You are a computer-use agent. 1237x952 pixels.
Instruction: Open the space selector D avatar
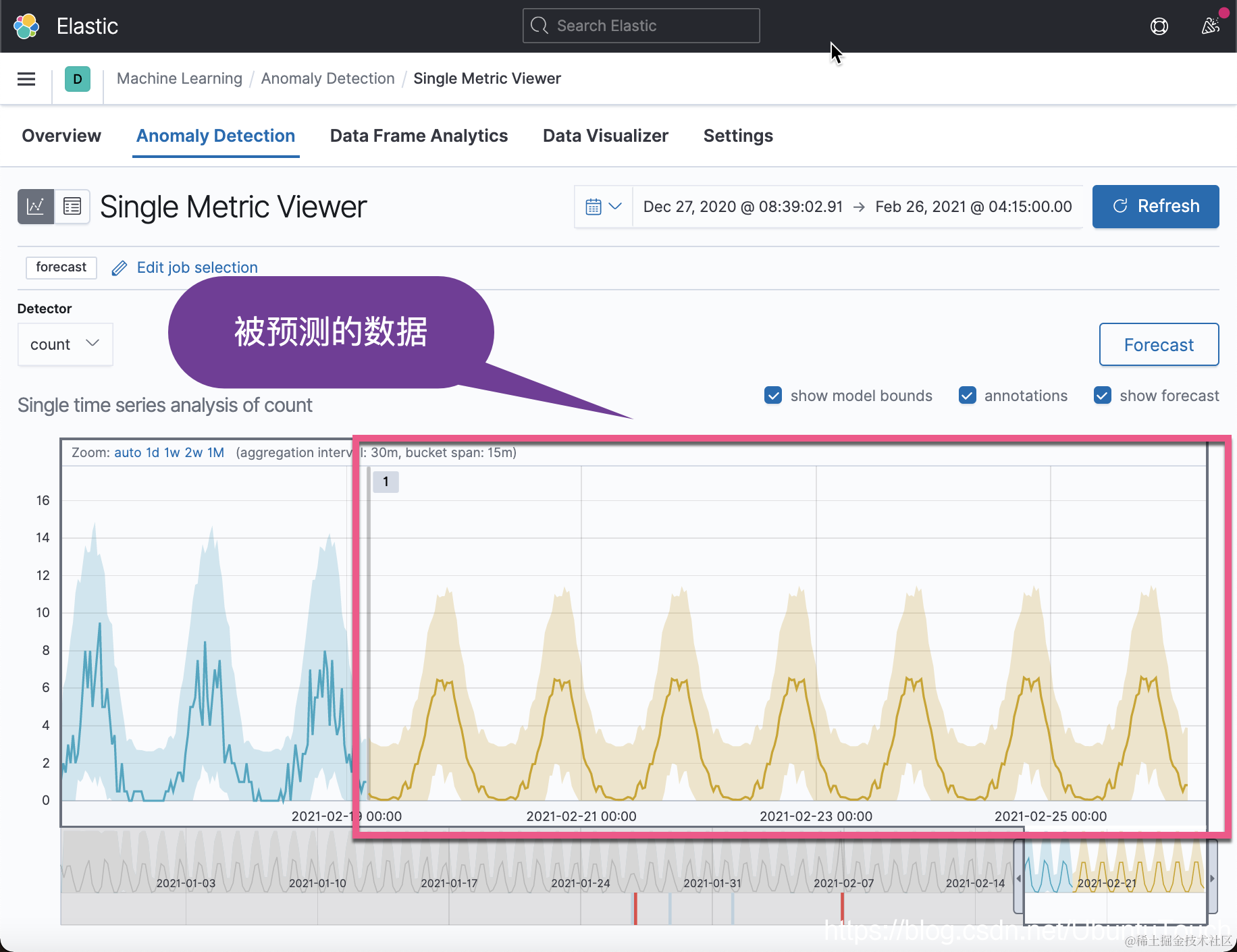78,79
